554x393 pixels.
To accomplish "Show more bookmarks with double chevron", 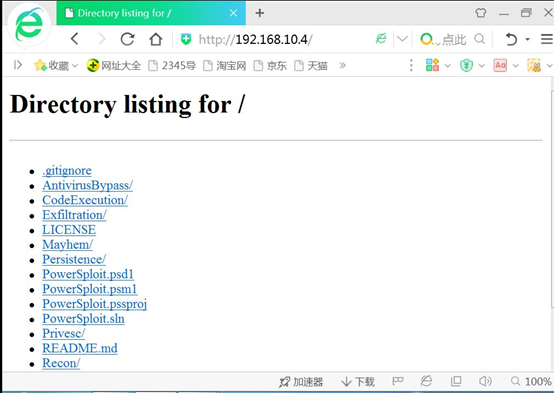I will 342,65.
